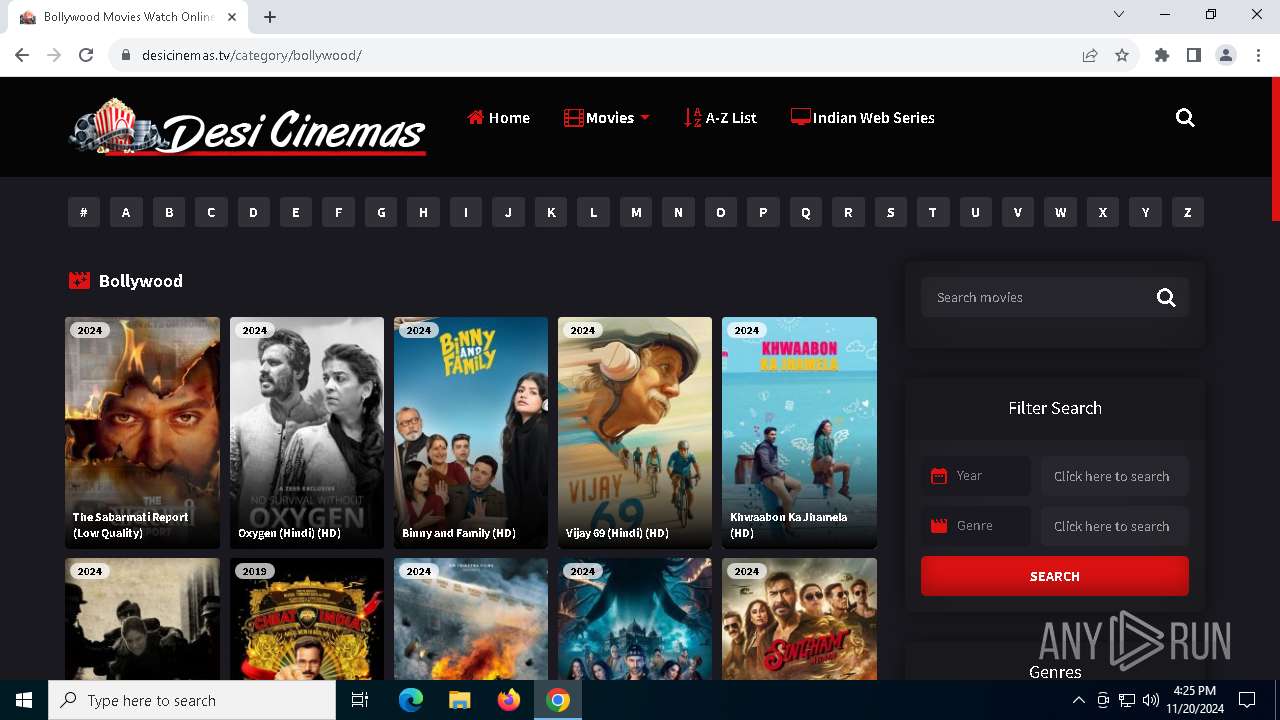Viewport: 1280px width, 720px height.
Task: Close the Bollywood Movies tab
Action: click(232, 17)
